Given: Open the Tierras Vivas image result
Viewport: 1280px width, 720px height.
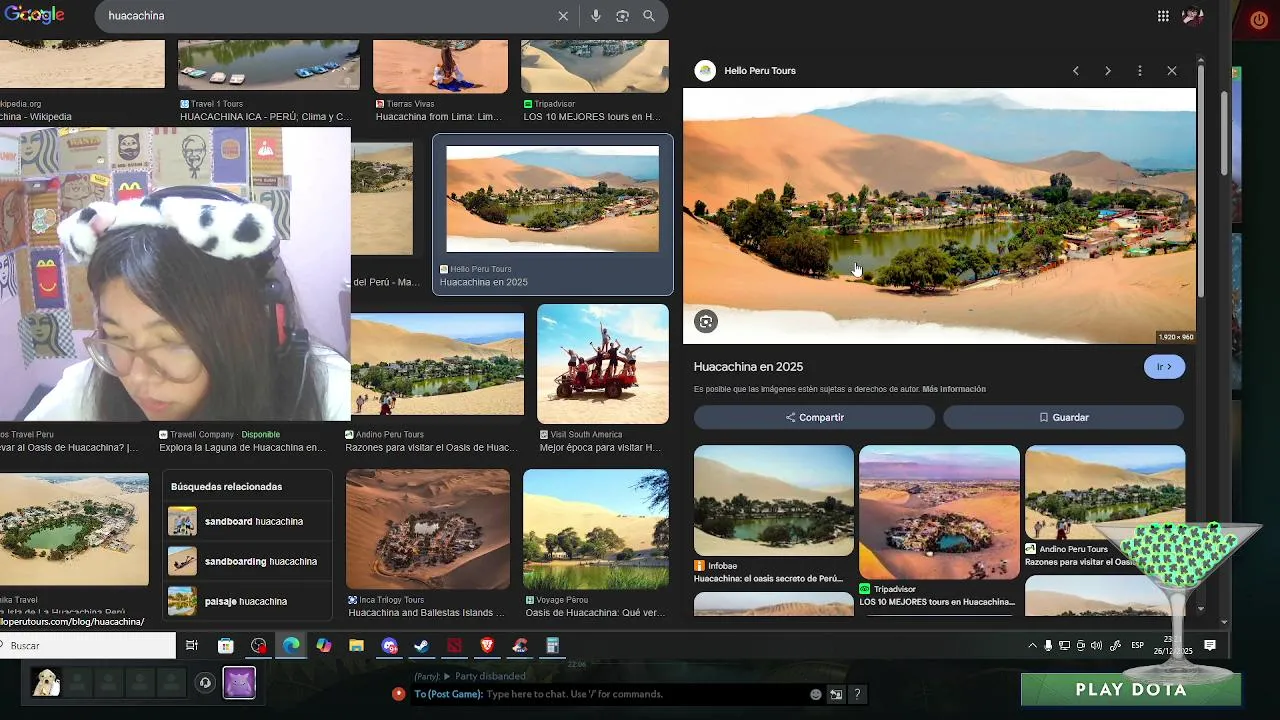Looking at the screenshot, I should (x=440, y=66).
